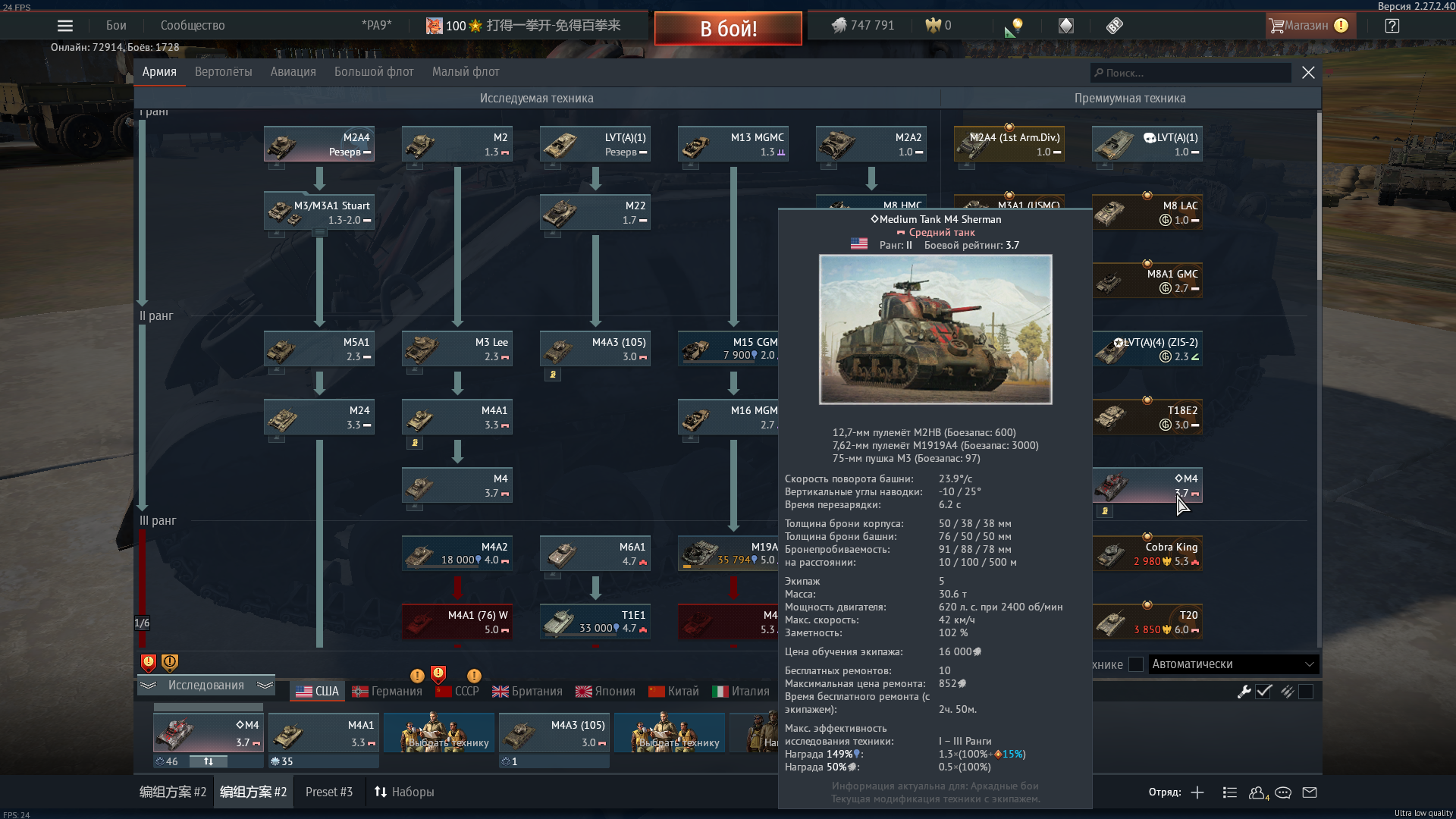Expand the Исследования panel right chevron
This screenshot has width=1456, height=819.
pyautogui.click(x=265, y=686)
